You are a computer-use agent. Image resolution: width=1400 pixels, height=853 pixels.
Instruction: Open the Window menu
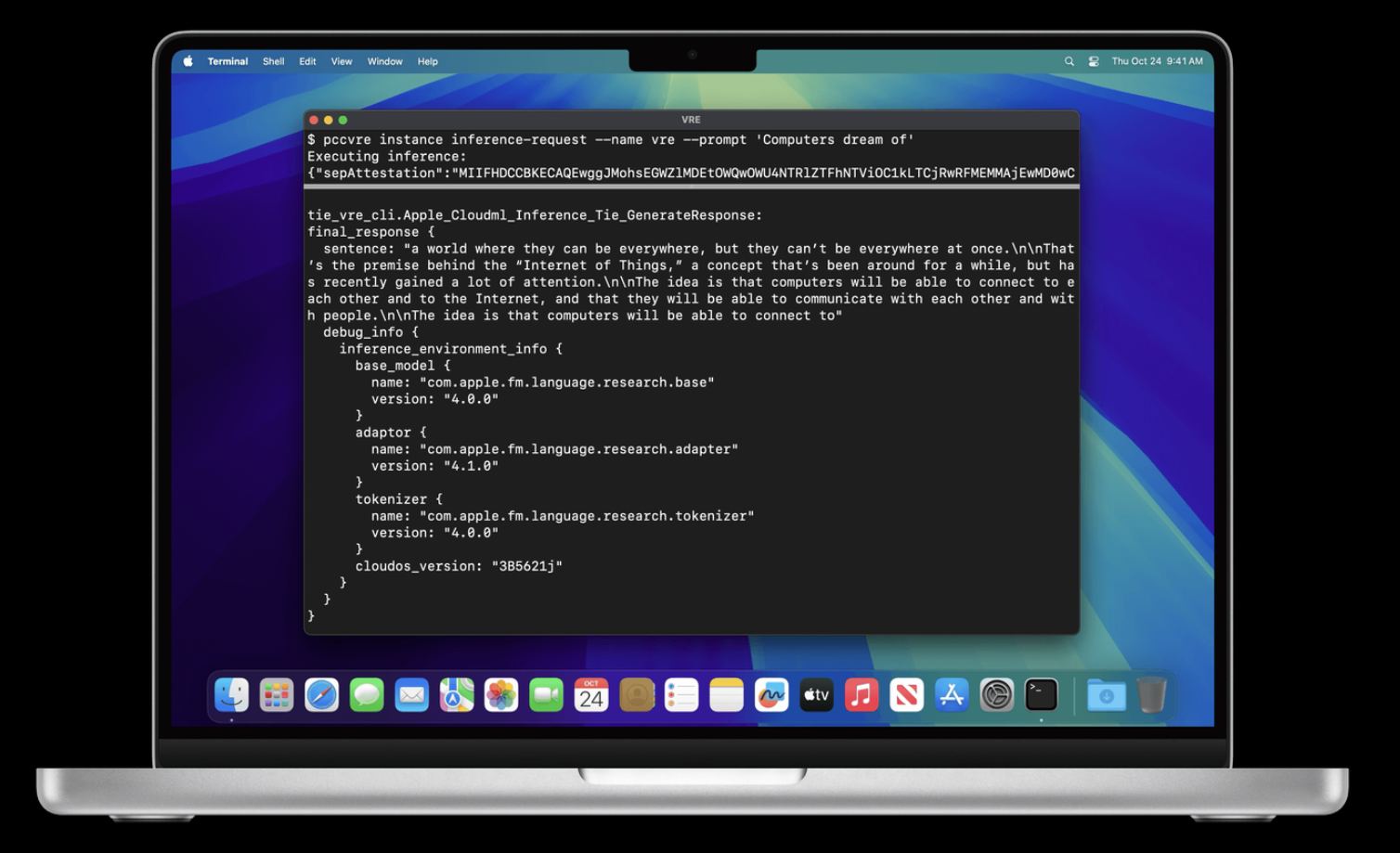[384, 60]
